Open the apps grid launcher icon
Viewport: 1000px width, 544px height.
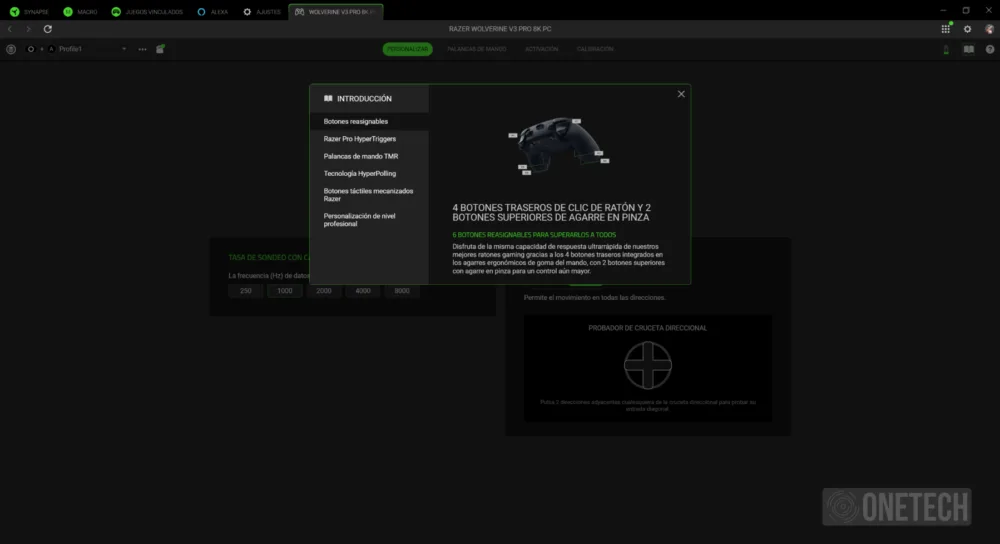pos(946,29)
